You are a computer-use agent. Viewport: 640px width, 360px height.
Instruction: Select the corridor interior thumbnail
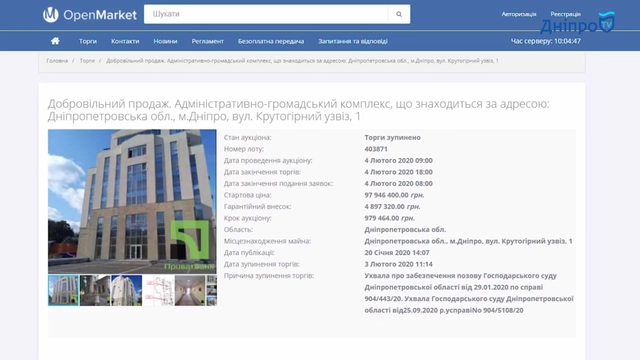(190, 290)
